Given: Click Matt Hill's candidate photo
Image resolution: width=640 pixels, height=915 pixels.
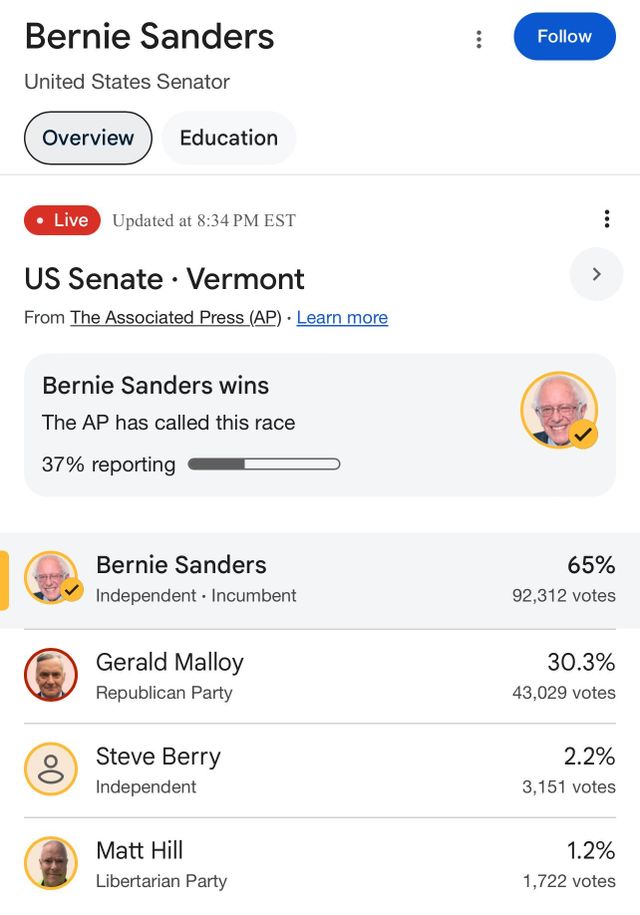Looking at the screenshot, I should point(50,863).
